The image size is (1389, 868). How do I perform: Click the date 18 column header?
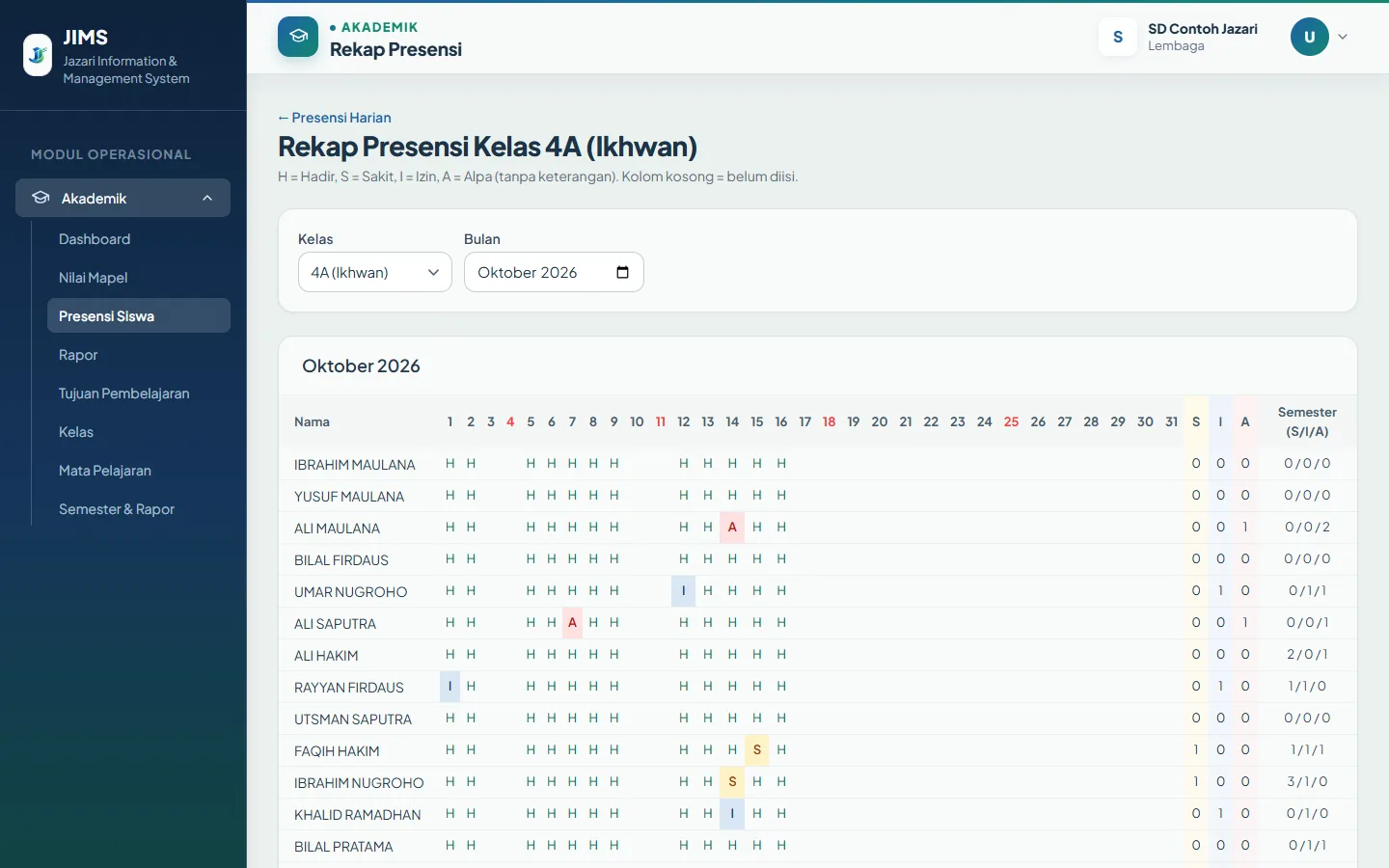pos(829,421)
